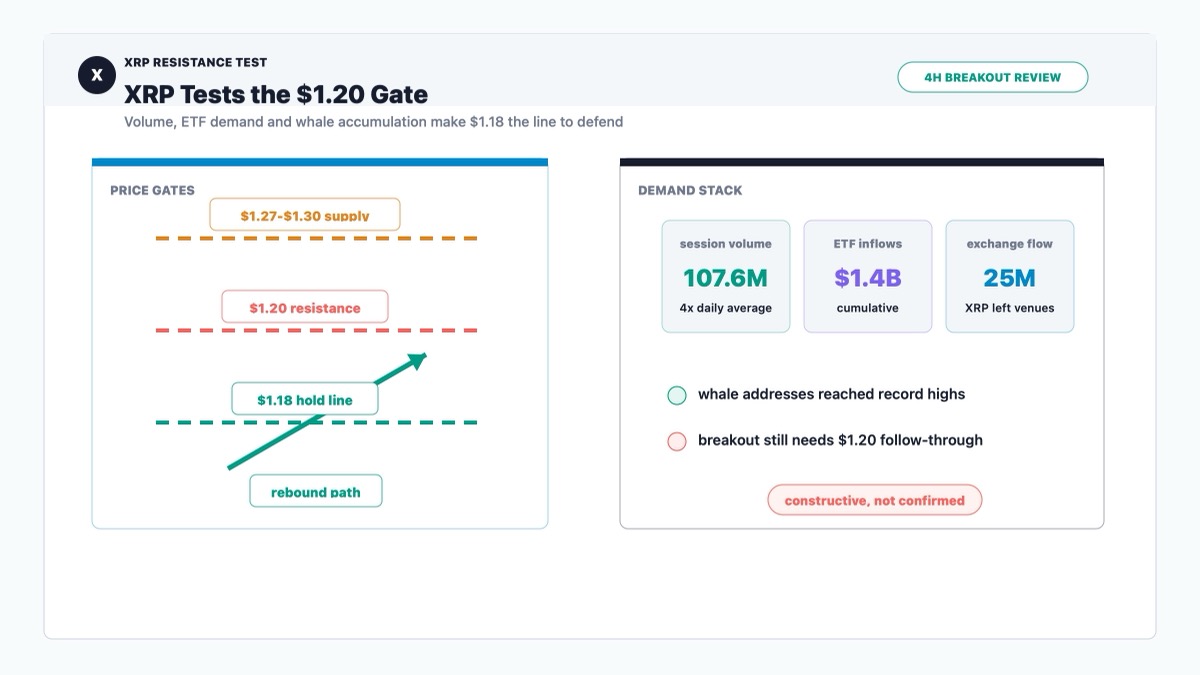Click the Price Gates panel heading
This screenshot has height=675, width=1200.
[x=152, y=190]
